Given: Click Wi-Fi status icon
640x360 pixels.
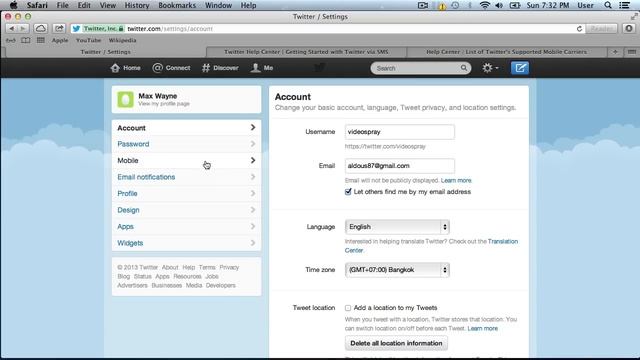Looking at the screenshot, I should click(484, 5).
